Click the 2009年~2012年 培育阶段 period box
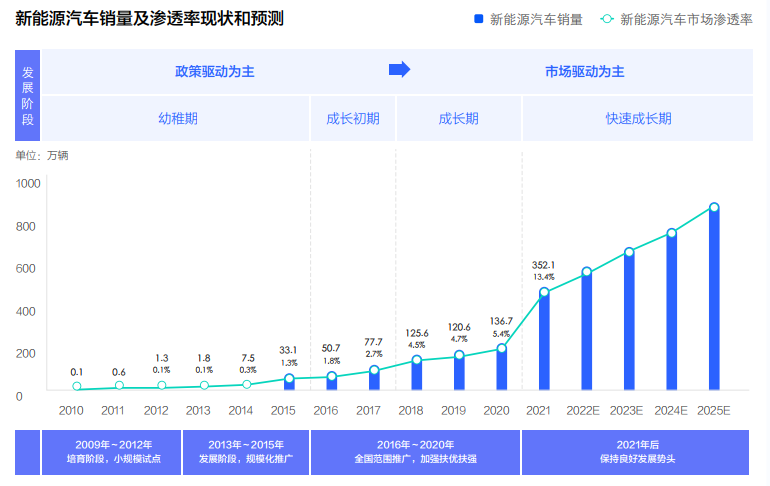Image resolution: width=770 pixels, height=486 pixels. point(110,452)
